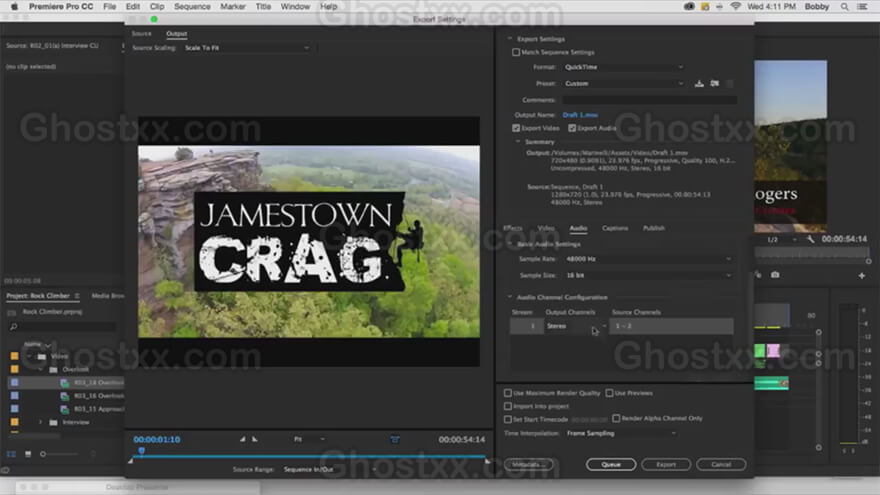Click the Save Preset icon
The width and height of the screenshot is (880, 495).
click(699, 84)
